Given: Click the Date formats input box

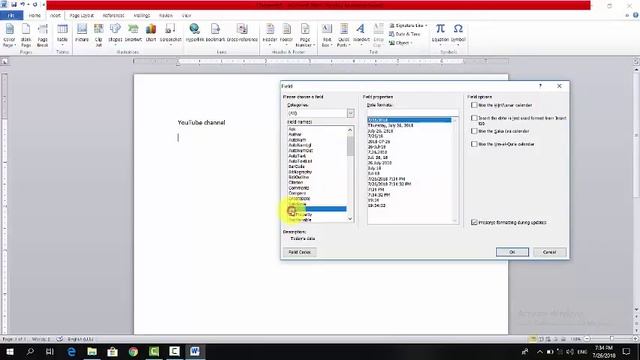Looking at the screenshot, I should click(x=412, y=112).
